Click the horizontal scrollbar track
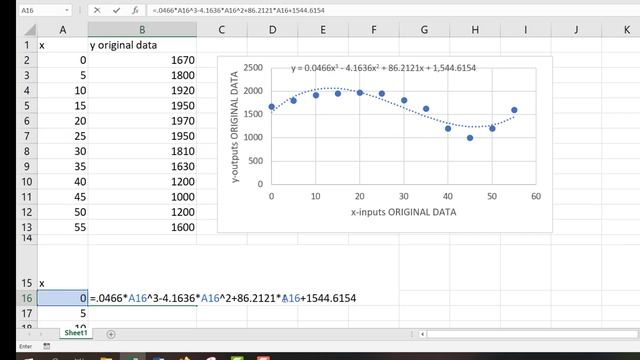The width and height of the screenshot is (640, 360). coord(531,334)
